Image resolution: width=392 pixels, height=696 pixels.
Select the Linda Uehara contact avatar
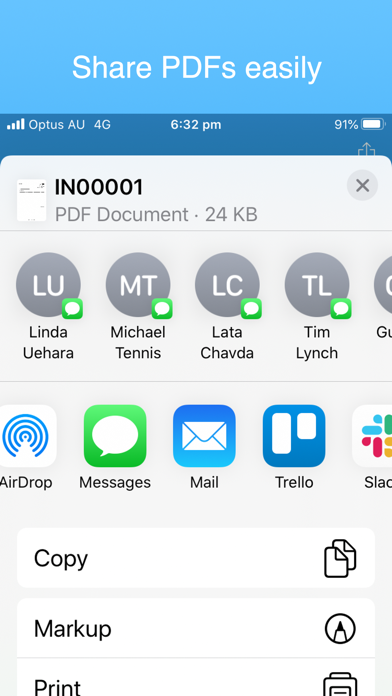coord(48,285)
